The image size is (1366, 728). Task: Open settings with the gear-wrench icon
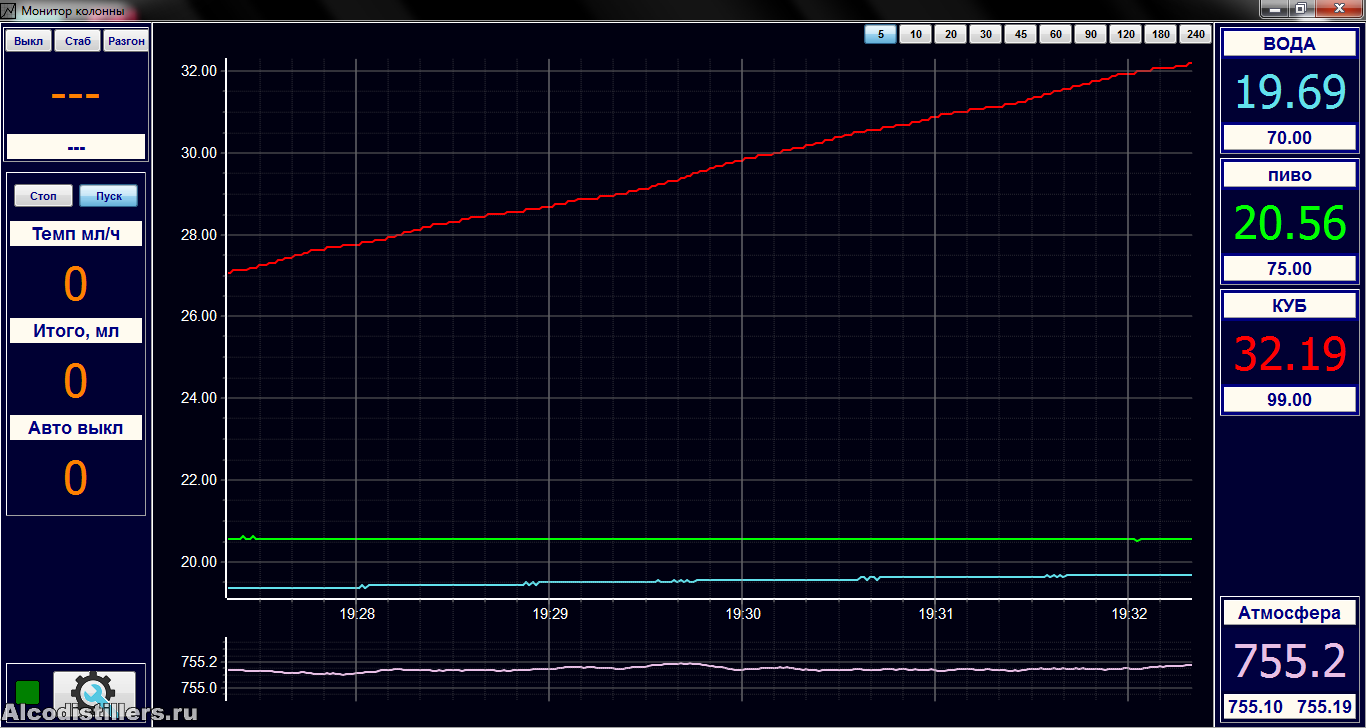click(94, 690)
